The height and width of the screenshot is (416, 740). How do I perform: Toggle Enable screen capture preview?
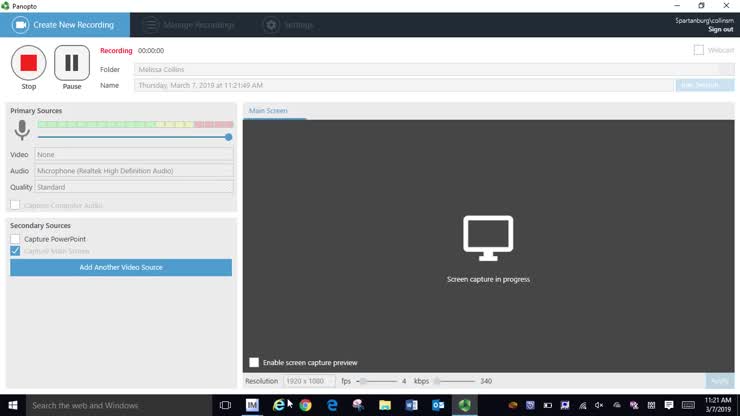click(254, 362)
